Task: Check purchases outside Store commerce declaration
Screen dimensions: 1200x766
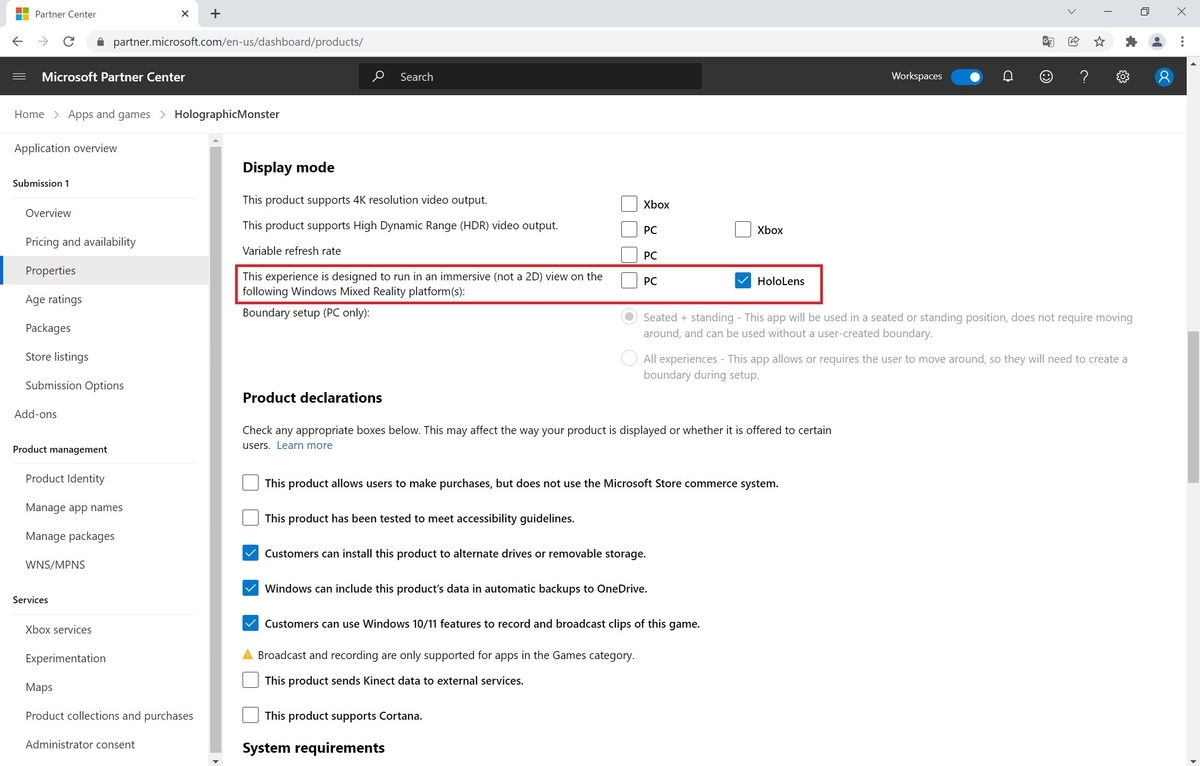Action: (251, 483)
